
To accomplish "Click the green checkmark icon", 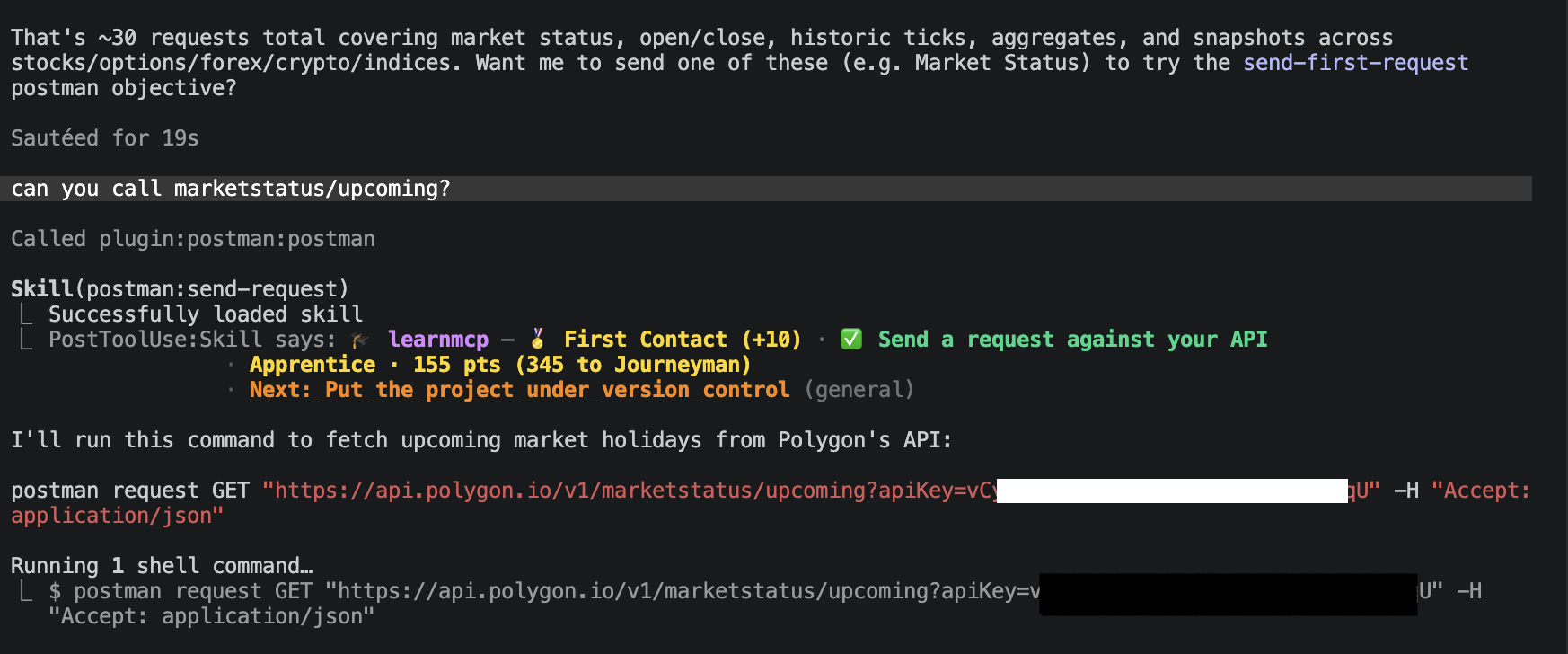I will pyautogui.click(x=850, y=340).
